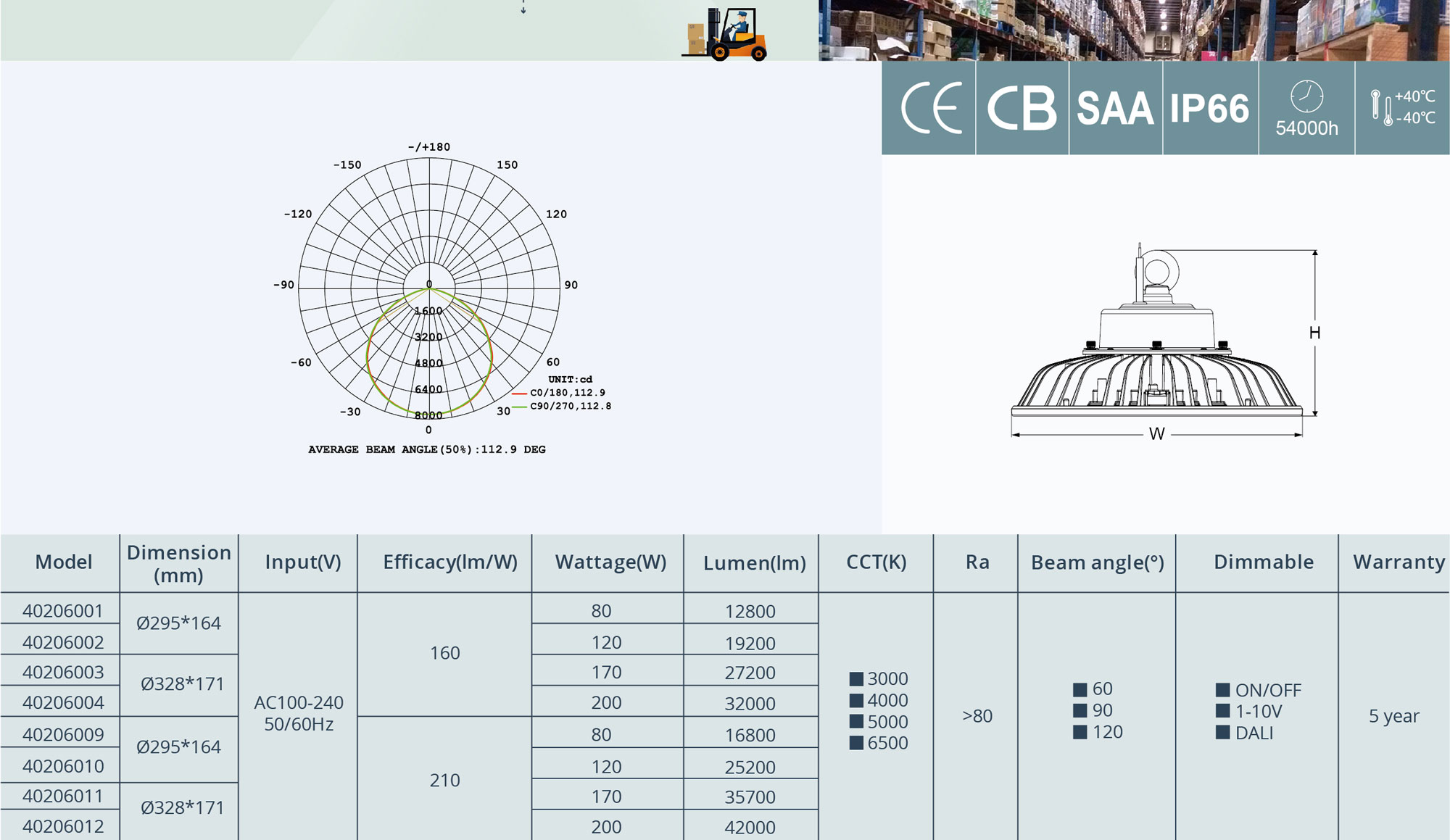
Task: Click the Efficacy(lm/W) column header
Action: point(450,562)
